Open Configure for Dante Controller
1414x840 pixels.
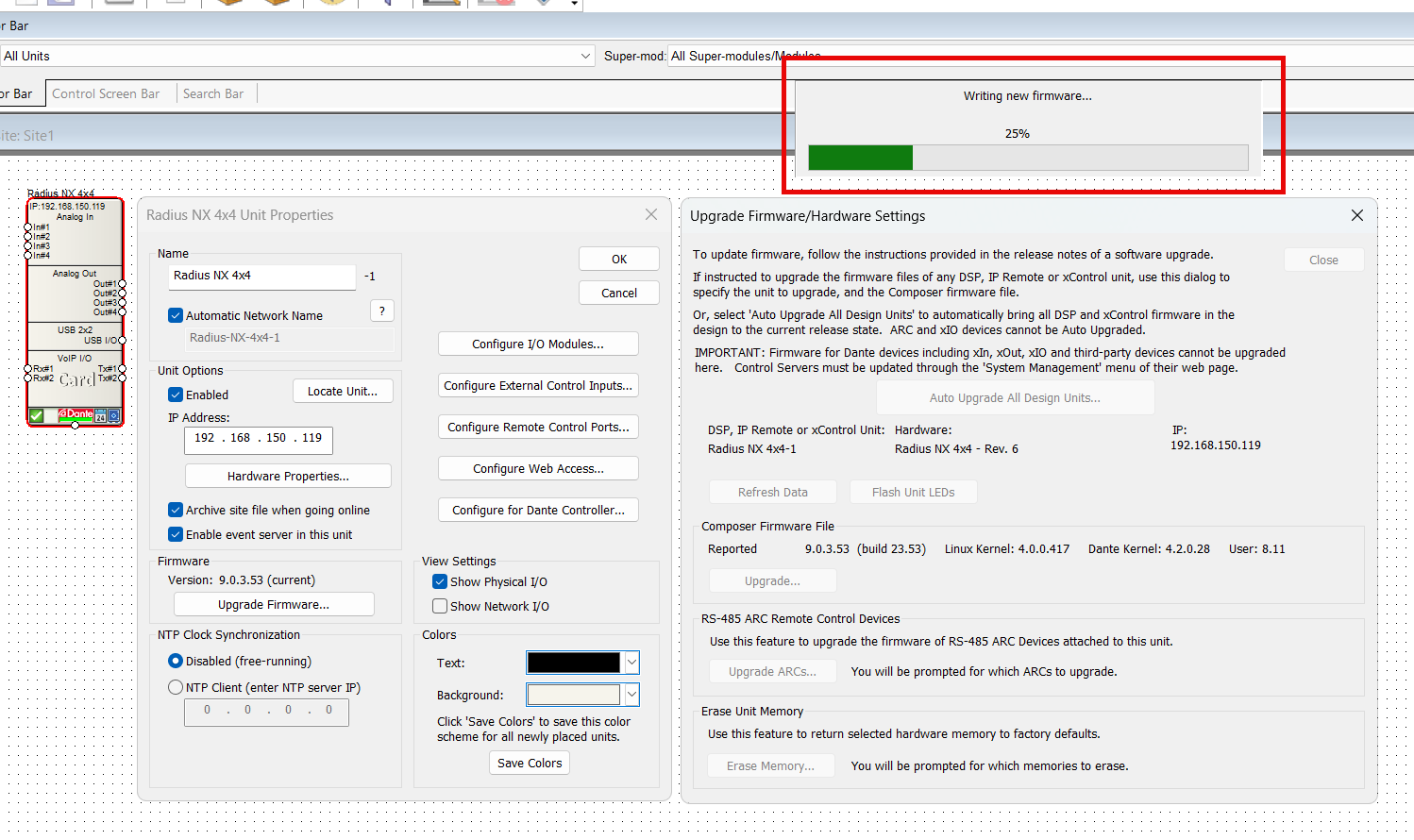click(x=538, y=510)
